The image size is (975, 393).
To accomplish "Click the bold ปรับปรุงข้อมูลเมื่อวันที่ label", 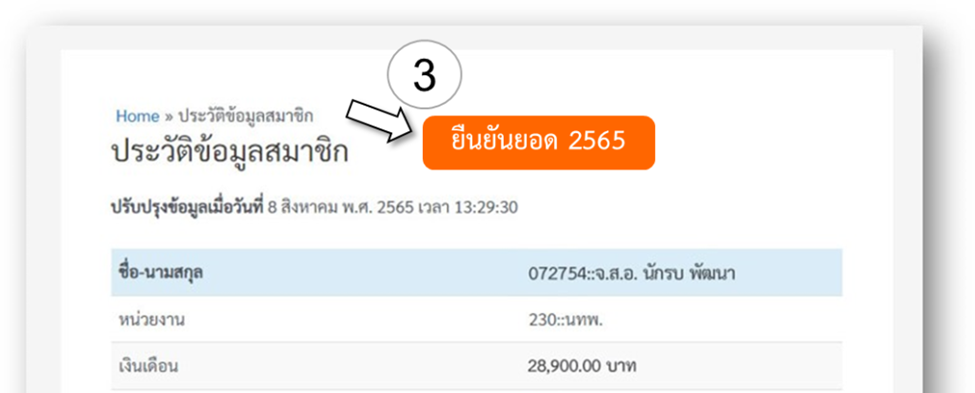I will (x=188, y=208).
